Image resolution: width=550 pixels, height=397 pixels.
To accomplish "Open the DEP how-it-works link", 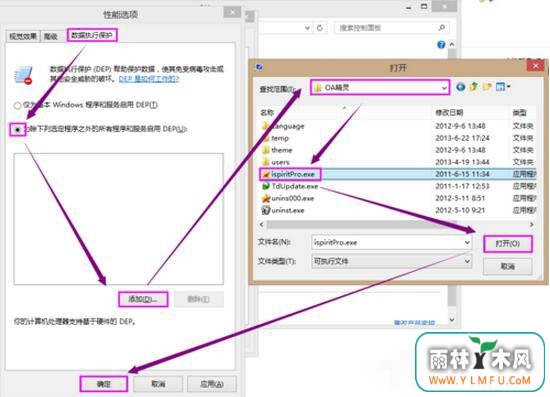I will pyautogui.click(x=149, y=79).
